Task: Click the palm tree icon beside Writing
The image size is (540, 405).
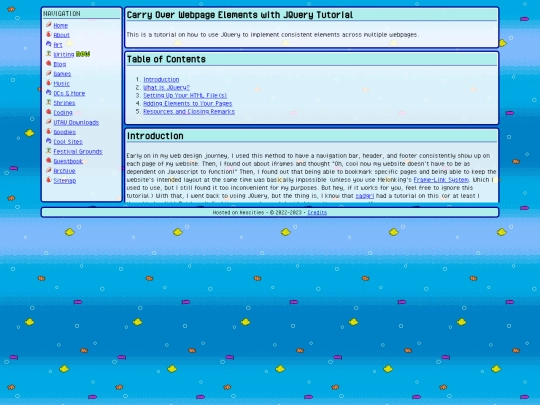Action: click(x=49, y=54)
